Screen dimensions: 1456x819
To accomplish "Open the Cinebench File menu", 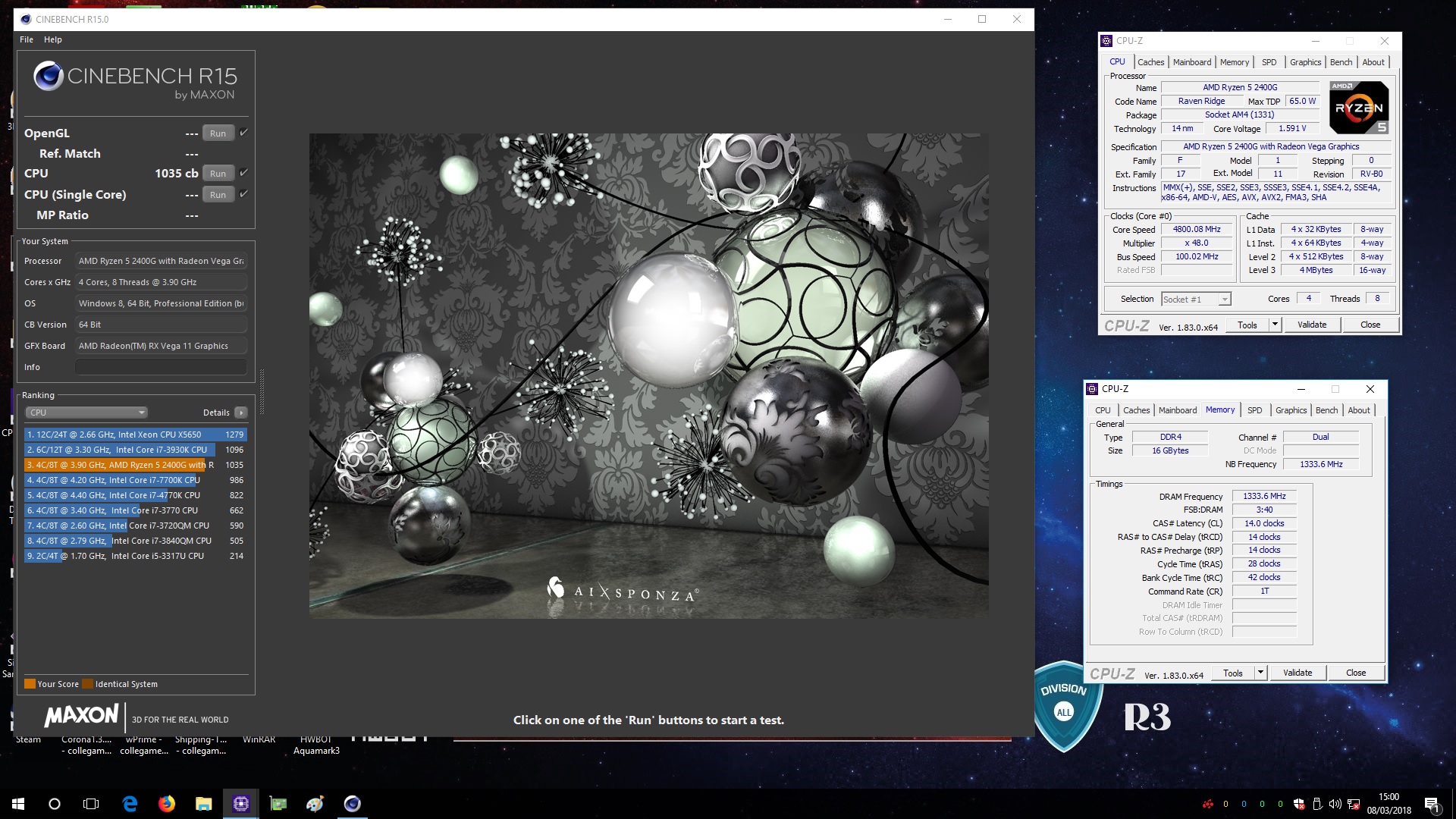I will (27, 39).
